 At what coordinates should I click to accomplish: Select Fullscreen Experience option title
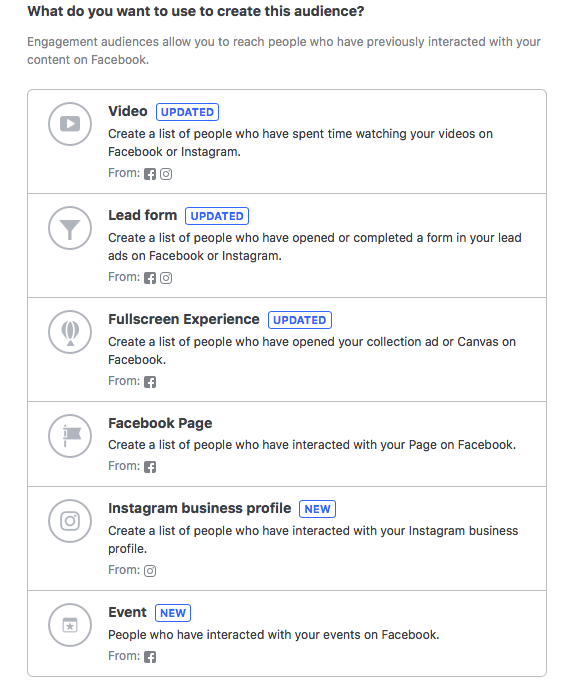click(184, 319)
